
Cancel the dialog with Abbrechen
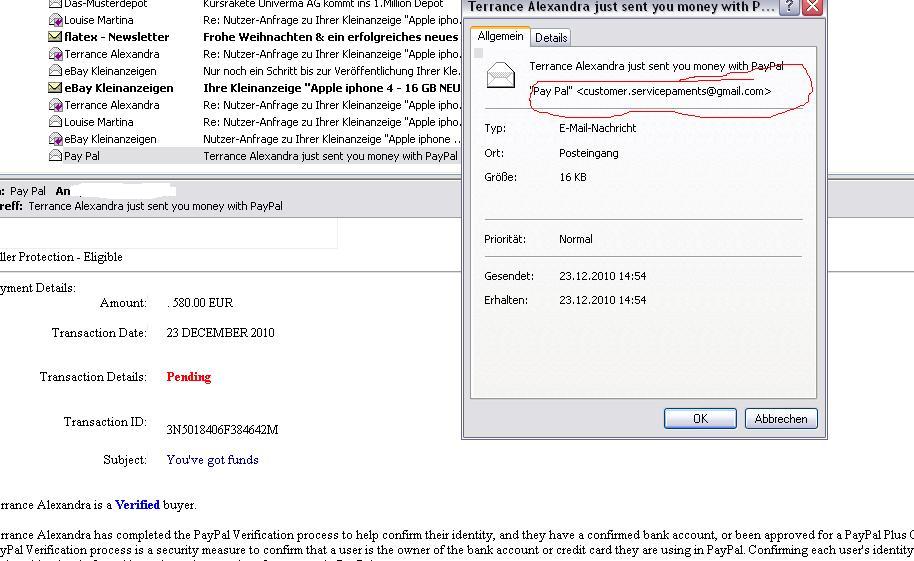[x=781, y=419]
